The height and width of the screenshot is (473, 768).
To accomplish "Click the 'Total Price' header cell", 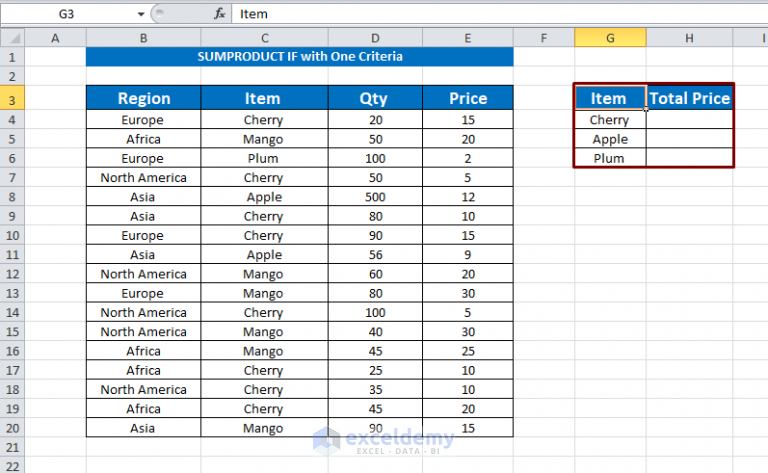I will click(x=690, y=98).
